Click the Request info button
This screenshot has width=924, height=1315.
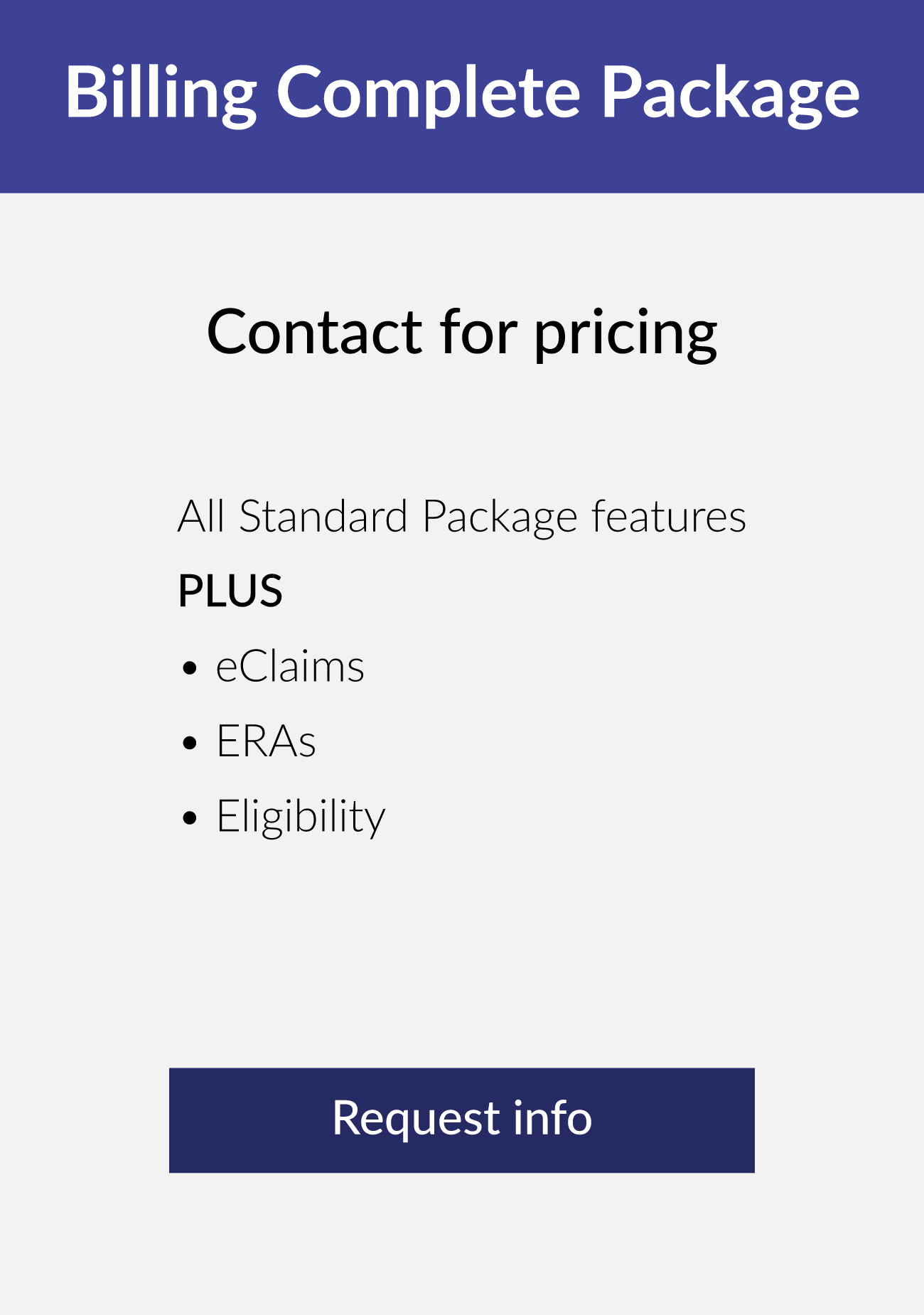click(462, 1120)
